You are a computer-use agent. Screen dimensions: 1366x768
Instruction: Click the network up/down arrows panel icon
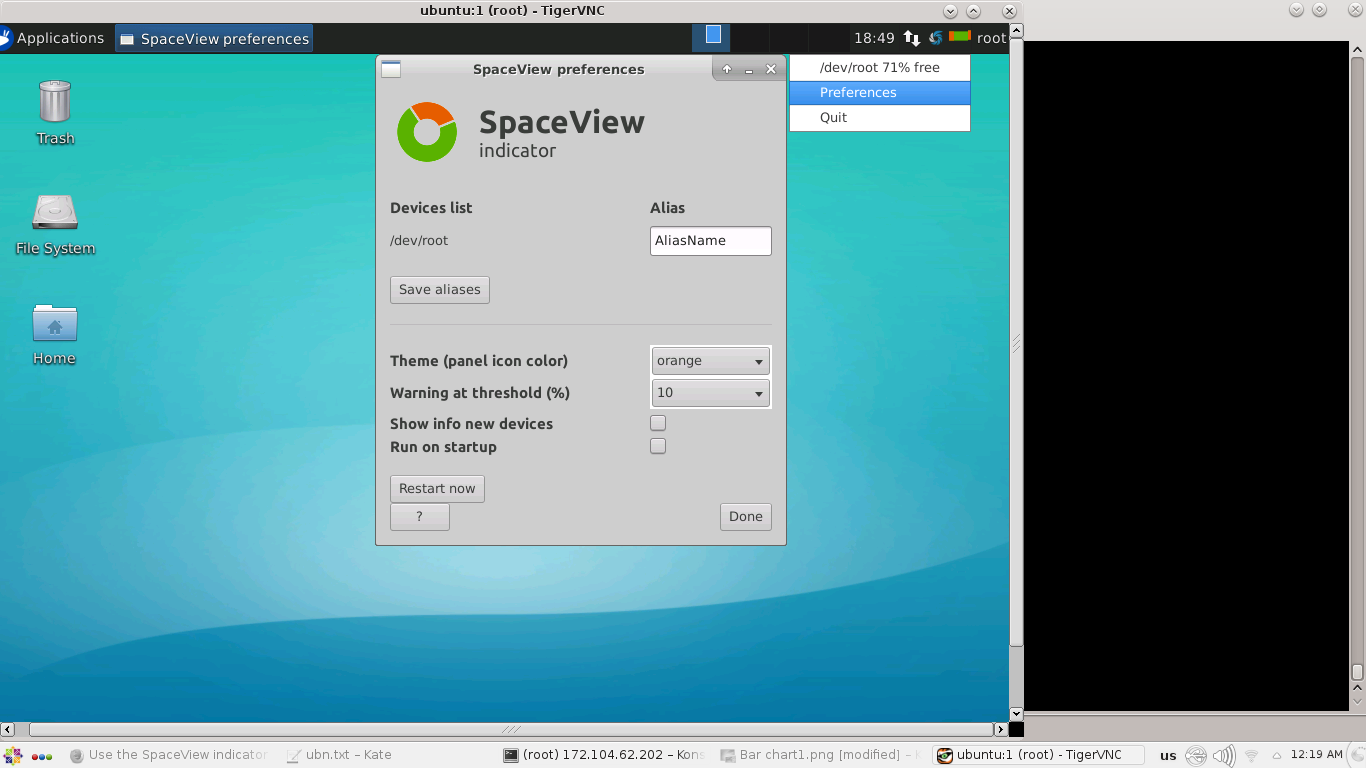(911, 38)
